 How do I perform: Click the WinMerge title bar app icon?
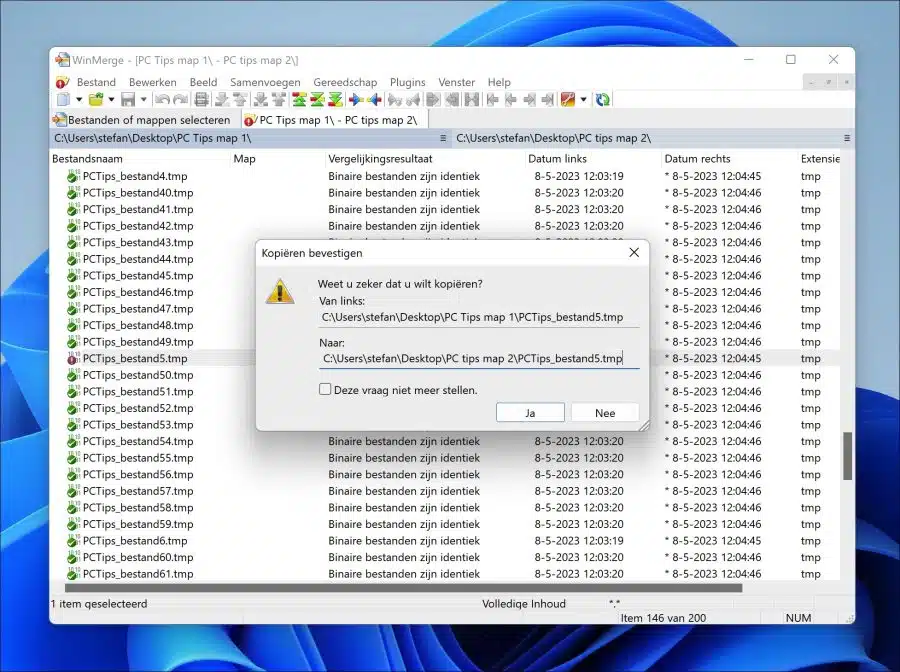coord(63,60)
